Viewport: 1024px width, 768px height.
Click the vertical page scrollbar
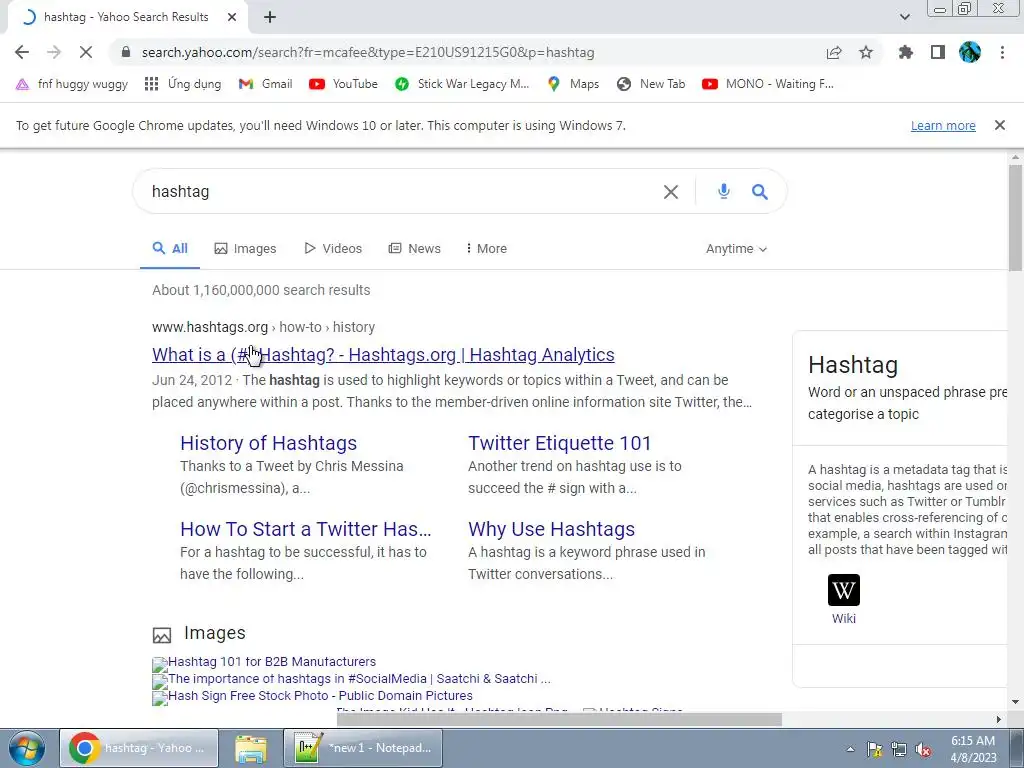click(x=1016, y=219)
